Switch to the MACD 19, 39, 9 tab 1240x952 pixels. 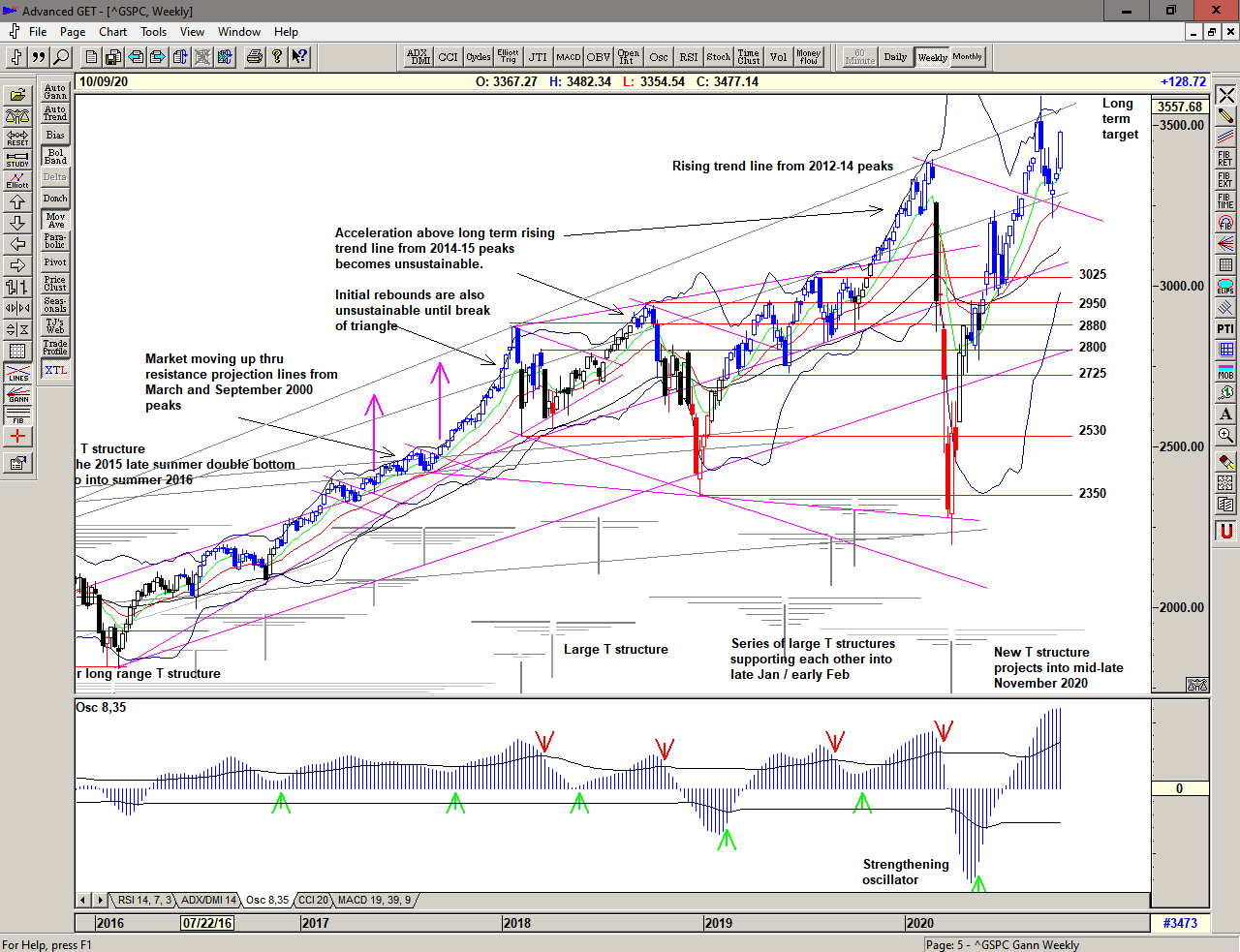(x=374, y=900)
